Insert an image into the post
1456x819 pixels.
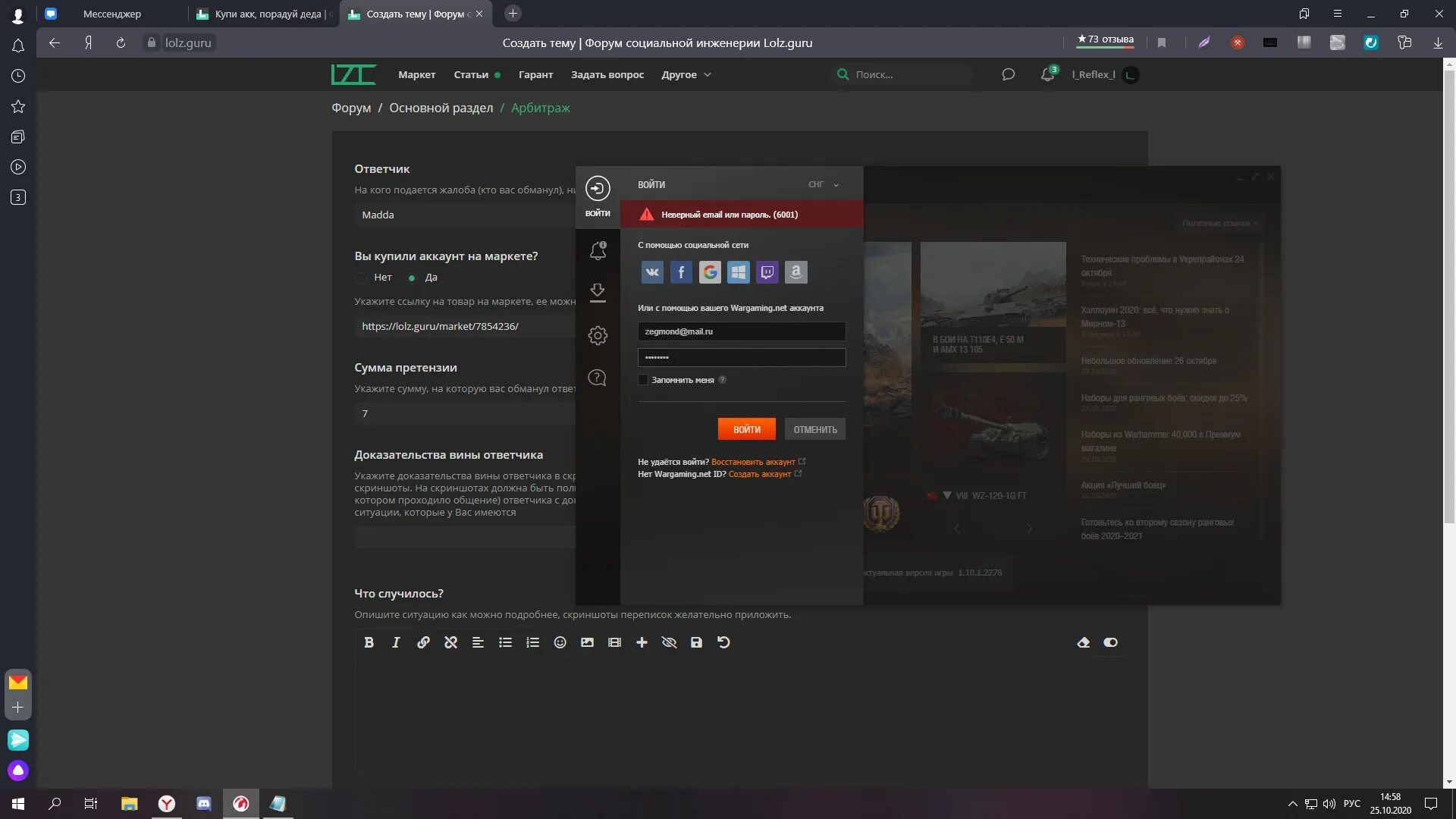tap(587, 642)
